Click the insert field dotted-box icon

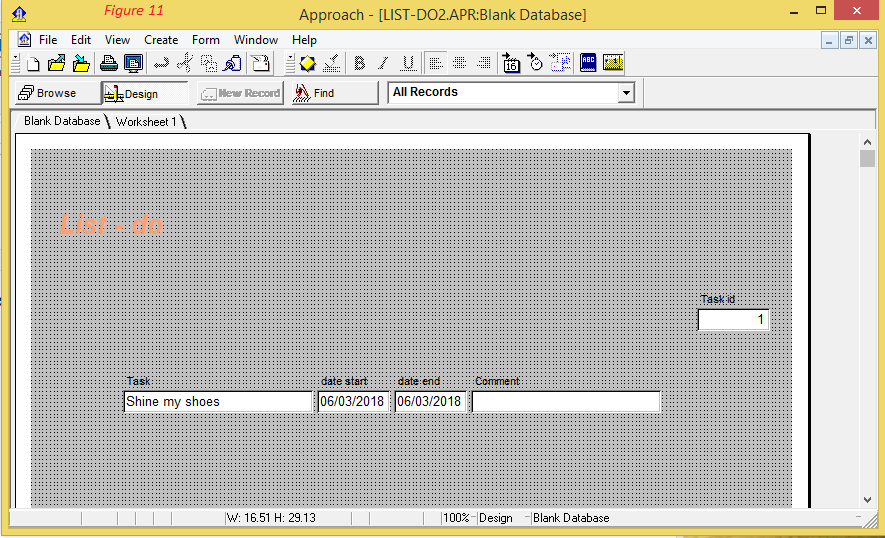tap(560, 63)
